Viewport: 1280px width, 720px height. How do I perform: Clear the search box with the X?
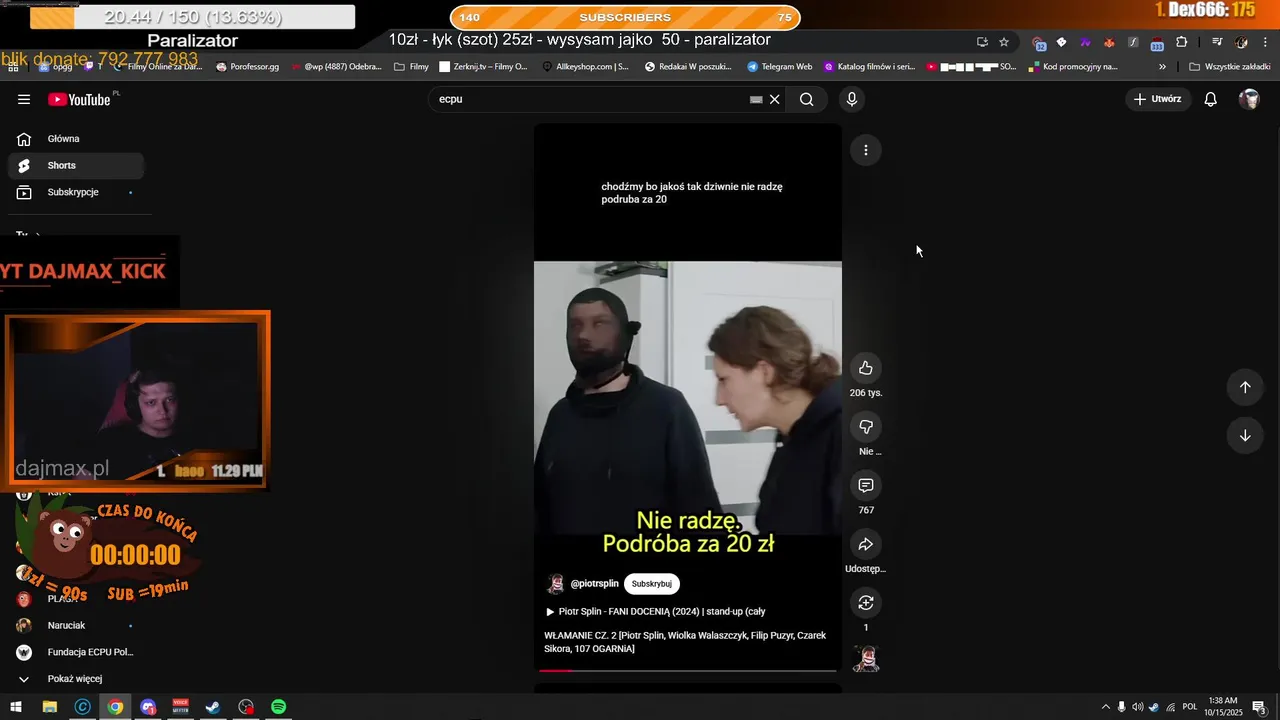pos(774,99)
